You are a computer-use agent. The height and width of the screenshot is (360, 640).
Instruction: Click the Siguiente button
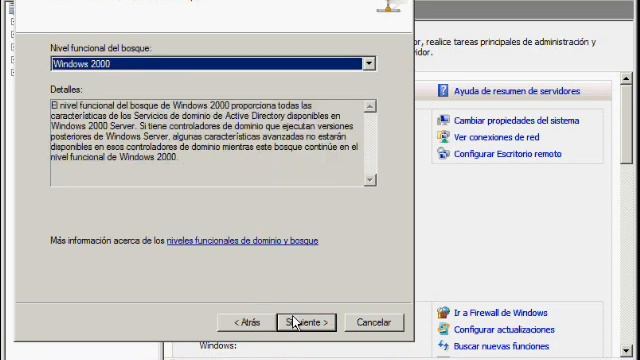coord(307,322)
